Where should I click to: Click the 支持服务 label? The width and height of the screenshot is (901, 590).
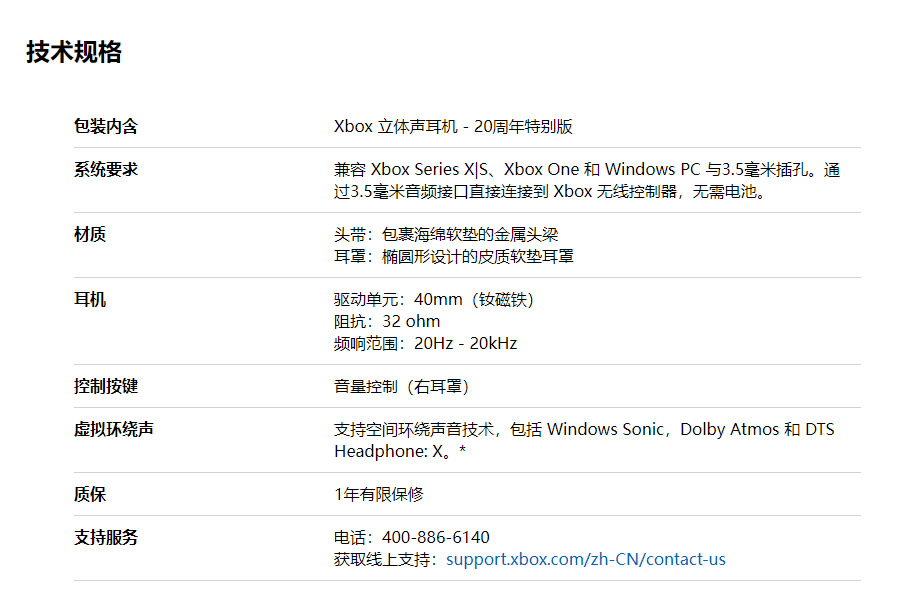tap(106, 537)
